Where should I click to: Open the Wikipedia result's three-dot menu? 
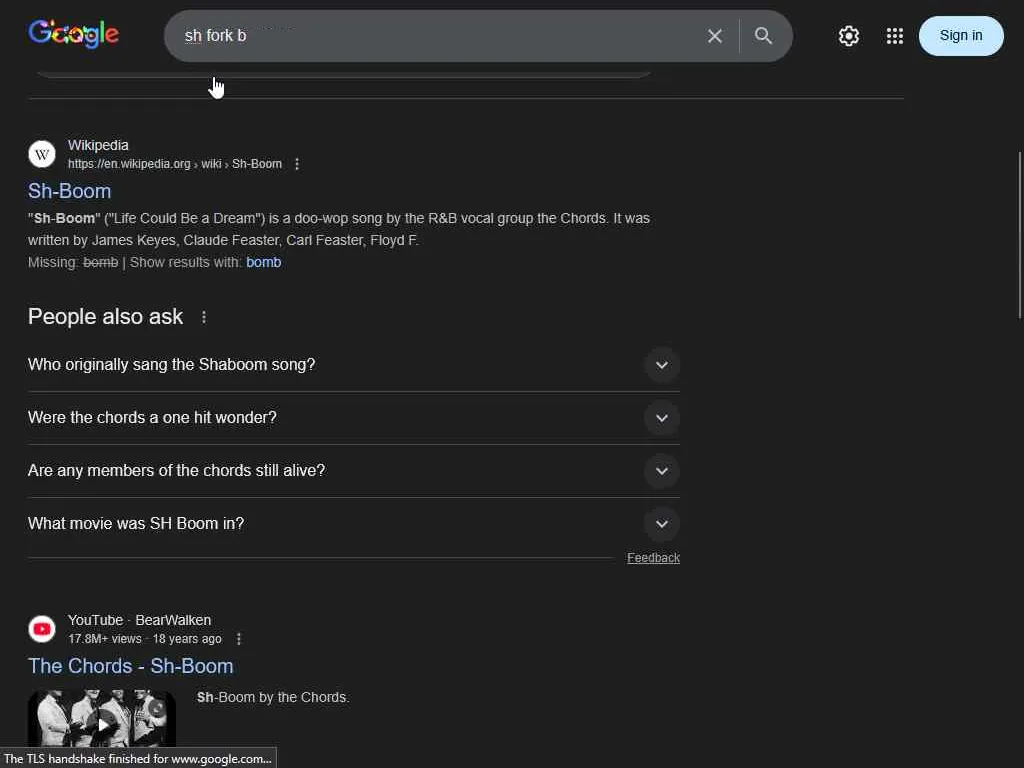coord(297,164)
